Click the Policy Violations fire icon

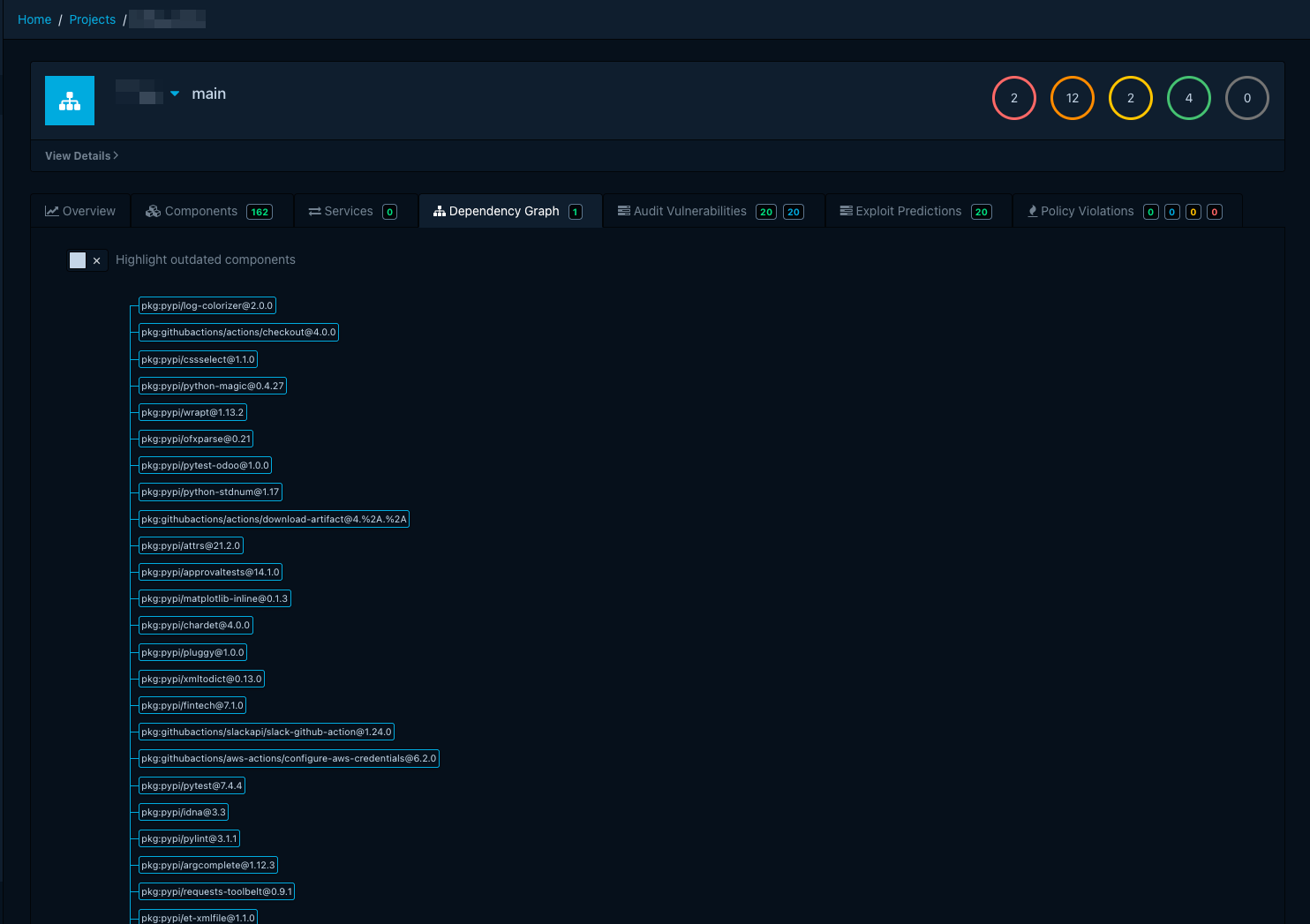coord(1033,211)
